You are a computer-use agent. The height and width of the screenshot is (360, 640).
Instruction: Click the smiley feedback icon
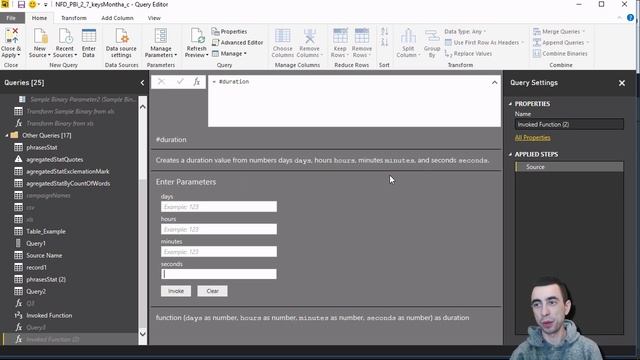pyautogui.click(x=33, y=5)
